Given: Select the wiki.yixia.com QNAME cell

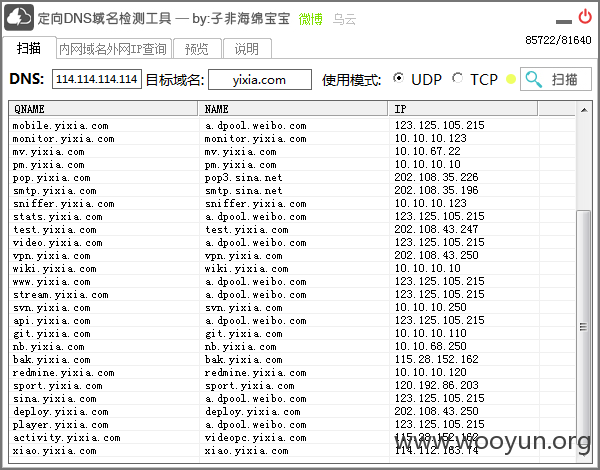Looking at the screenshot, I should (55, 269).
